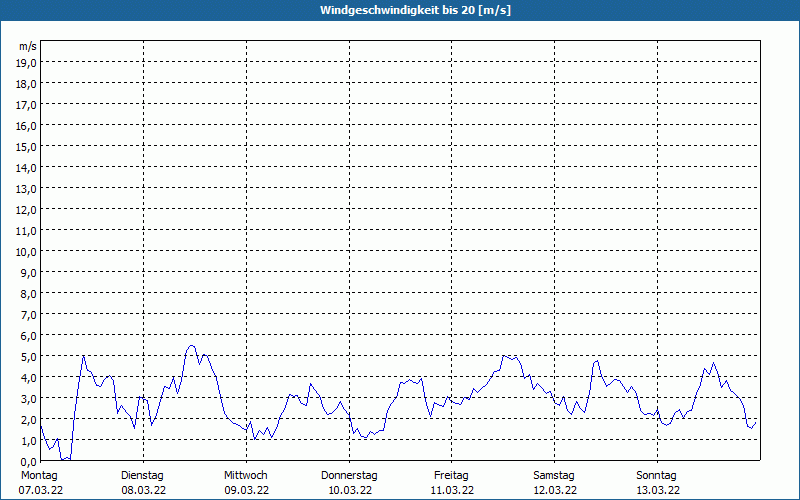Click the 10.03.22 date label

[x=350, y=490]
